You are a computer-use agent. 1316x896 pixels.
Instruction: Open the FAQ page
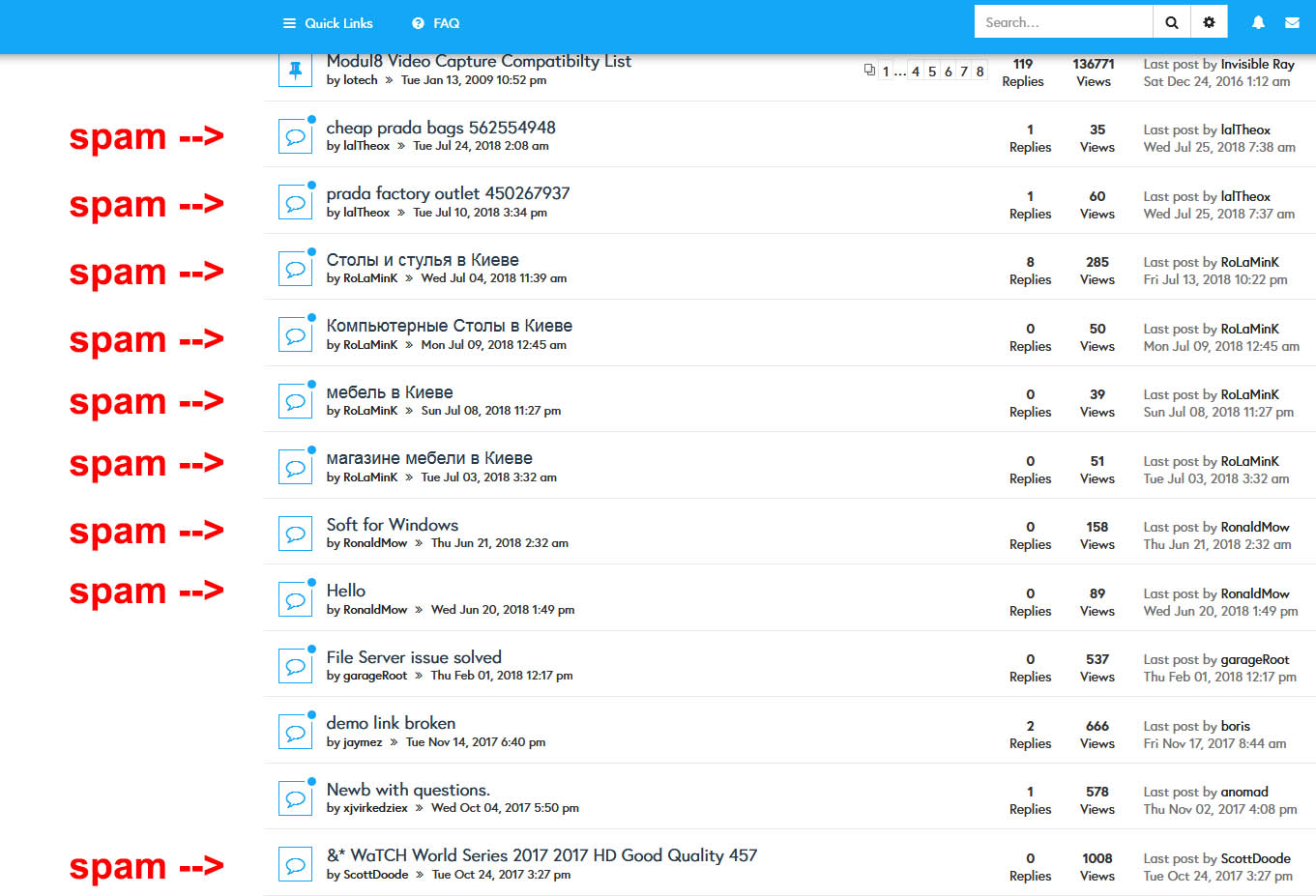pos(436,23)
